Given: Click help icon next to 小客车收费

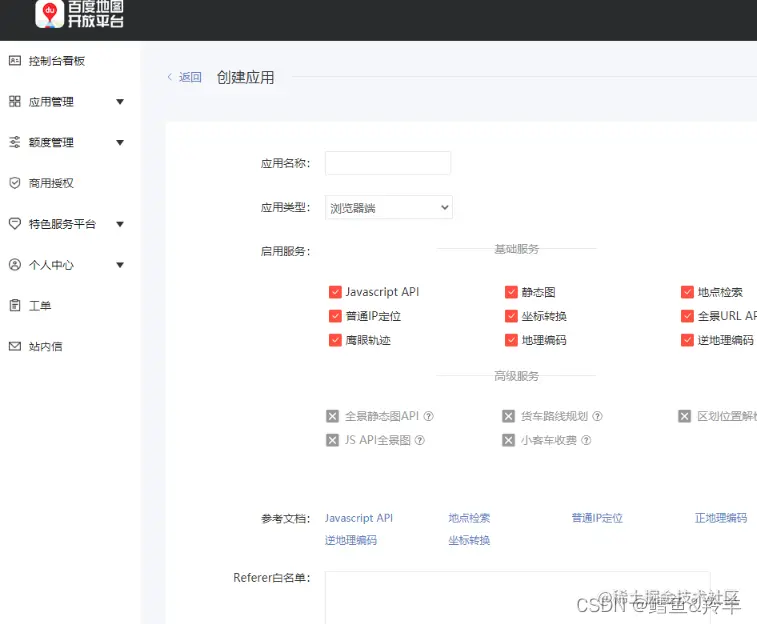Looking at the screenshot, I should coord(586,440).
